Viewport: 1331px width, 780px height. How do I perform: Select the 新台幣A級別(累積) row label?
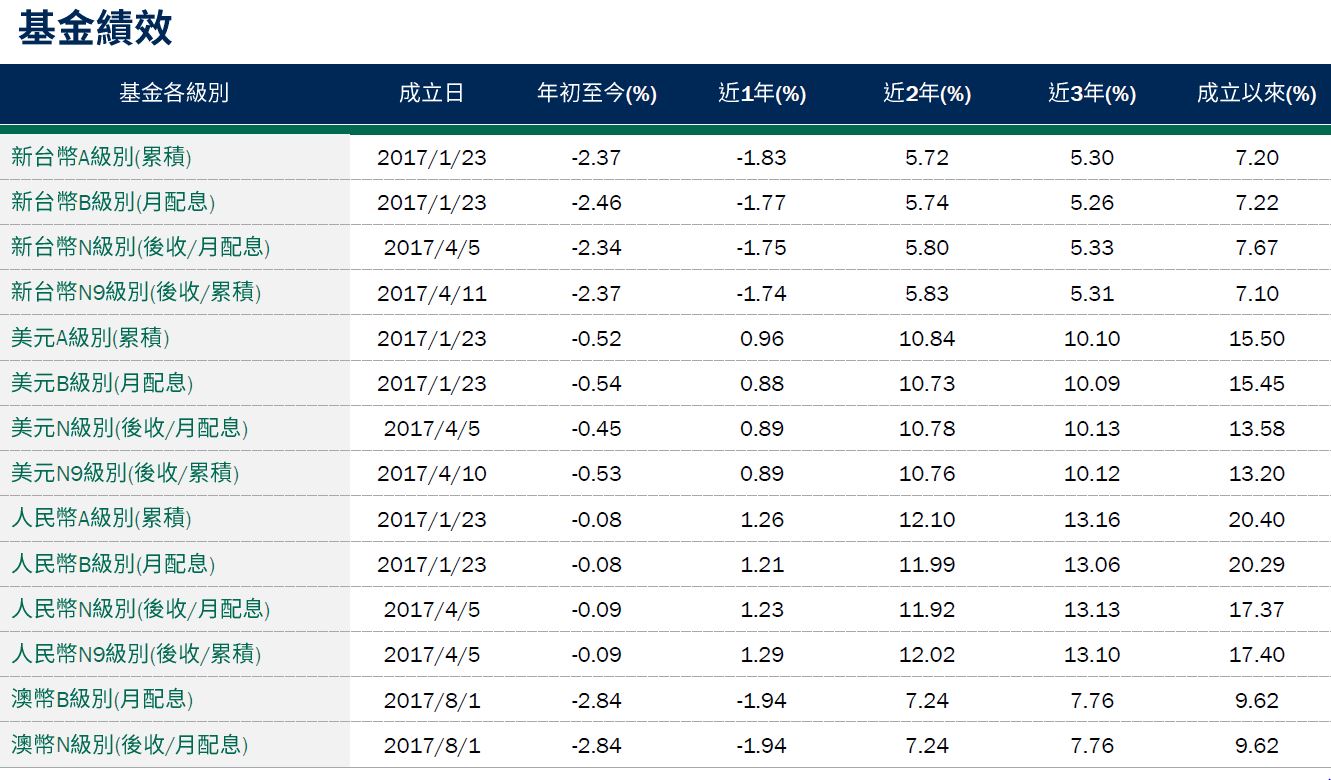(x=101, y=157)
